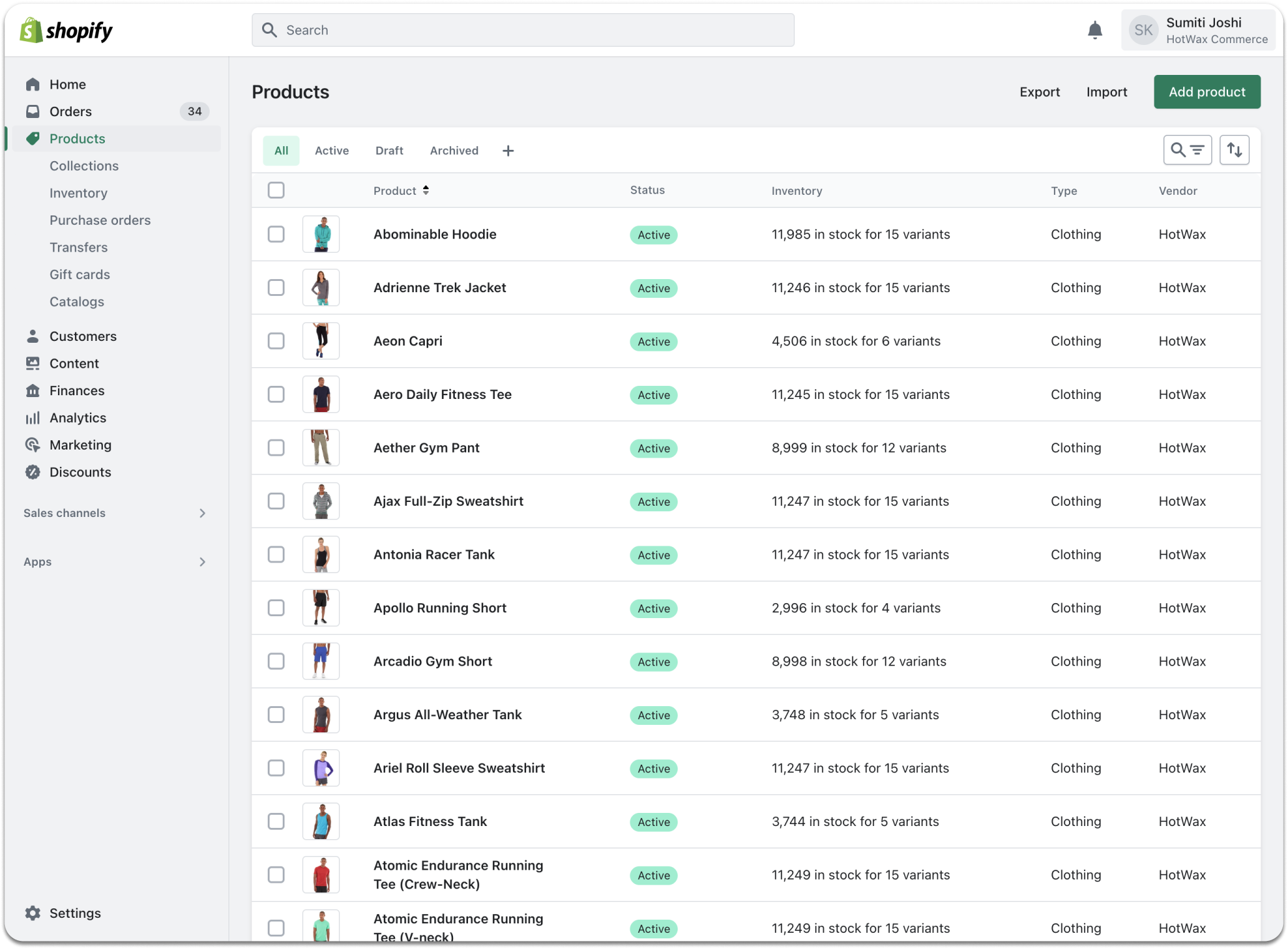
Task: Open Ariel Roll Sleeve Sweatshirt thumbnail
Action: tap(321, 768)
